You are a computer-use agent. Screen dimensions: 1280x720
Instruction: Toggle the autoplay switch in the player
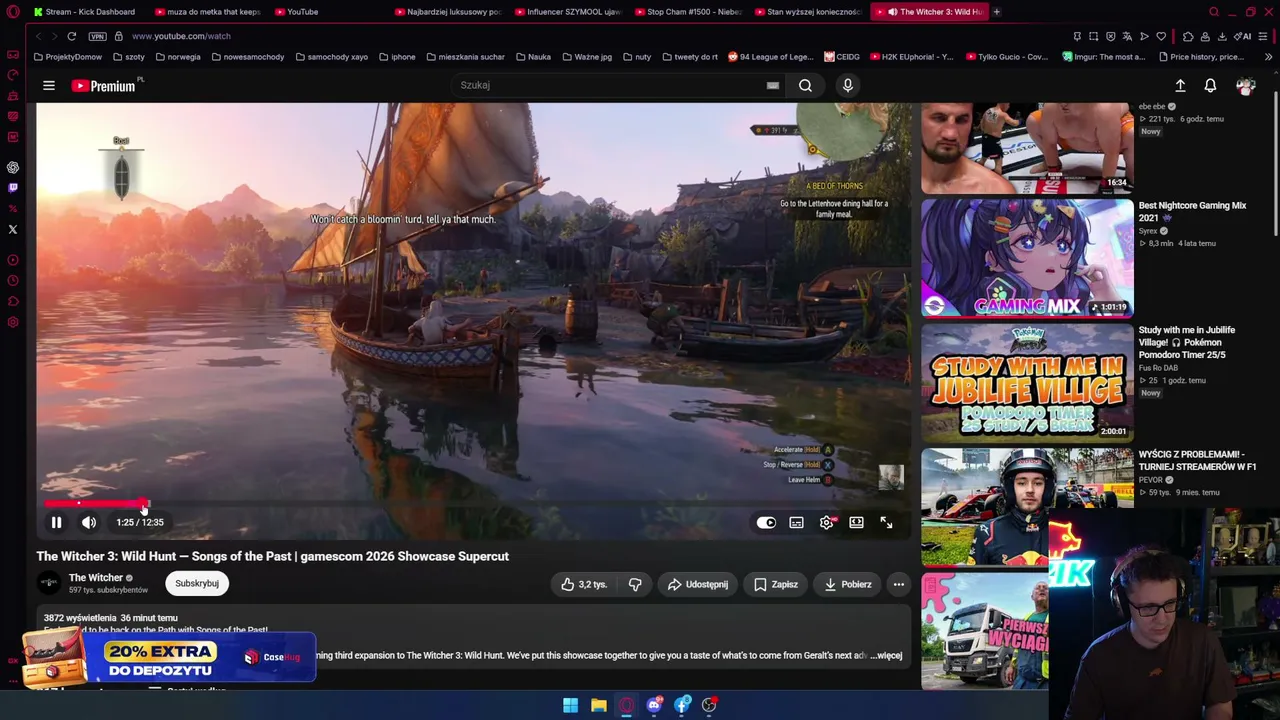[766, 522]
